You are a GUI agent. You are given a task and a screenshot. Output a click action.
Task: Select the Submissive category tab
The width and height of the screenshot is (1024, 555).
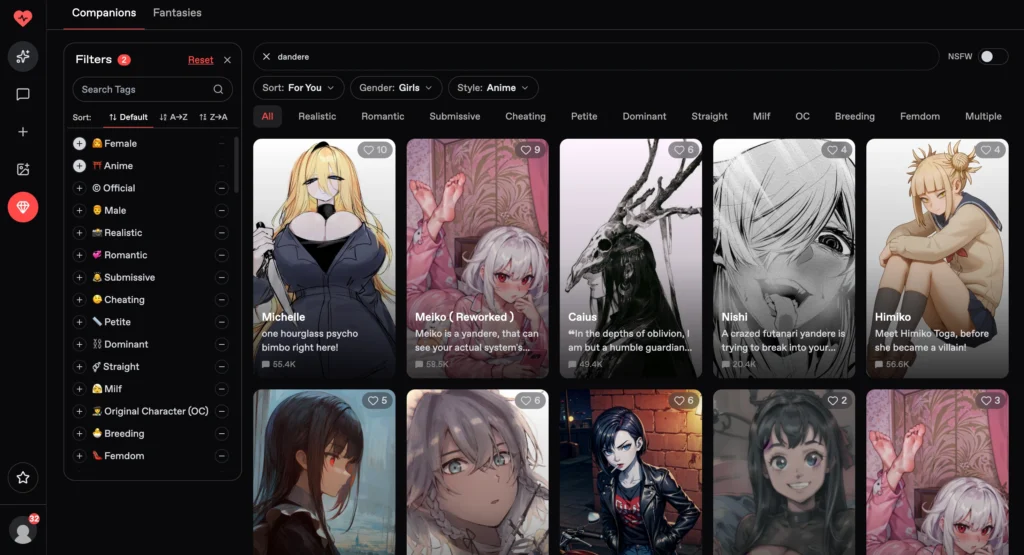[x=455, y=117]
